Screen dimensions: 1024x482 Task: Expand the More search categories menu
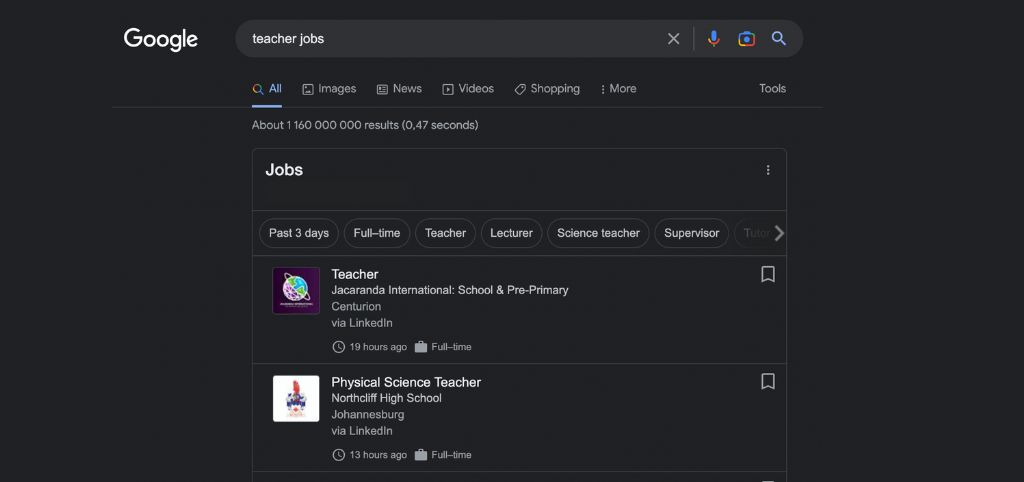point(618,89)
